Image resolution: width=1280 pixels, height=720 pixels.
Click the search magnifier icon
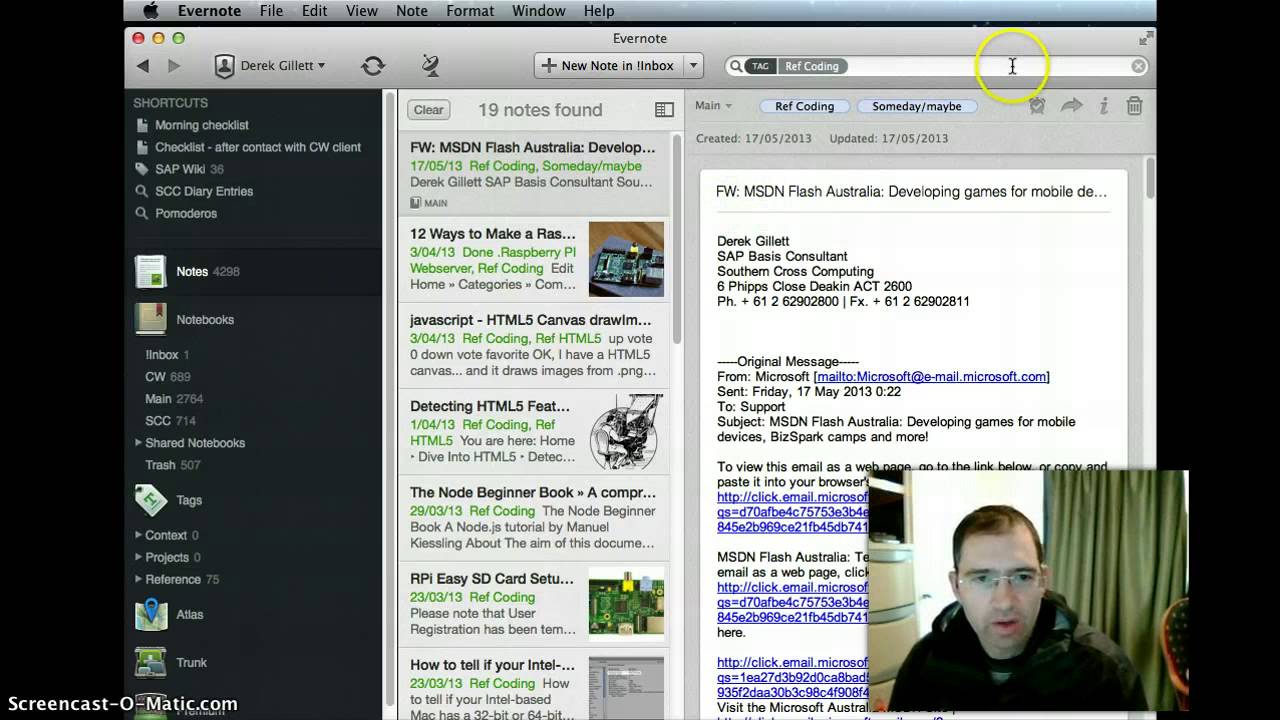[x=736, y=66]
